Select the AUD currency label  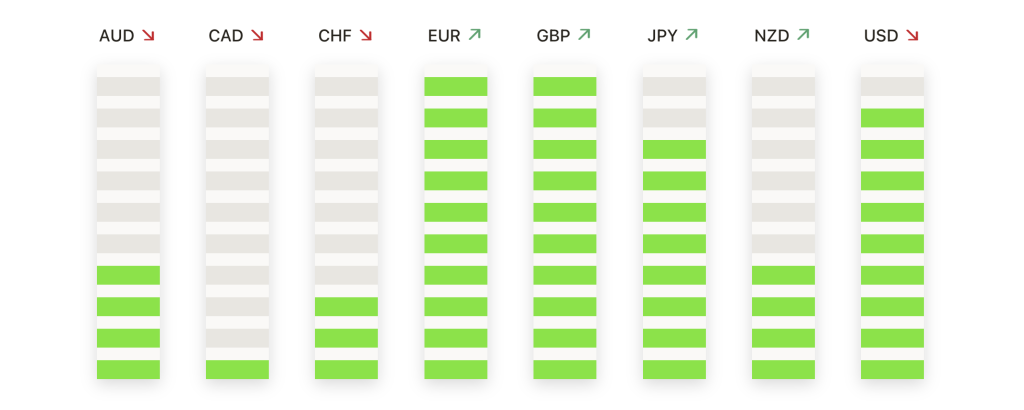coord(116,36)
